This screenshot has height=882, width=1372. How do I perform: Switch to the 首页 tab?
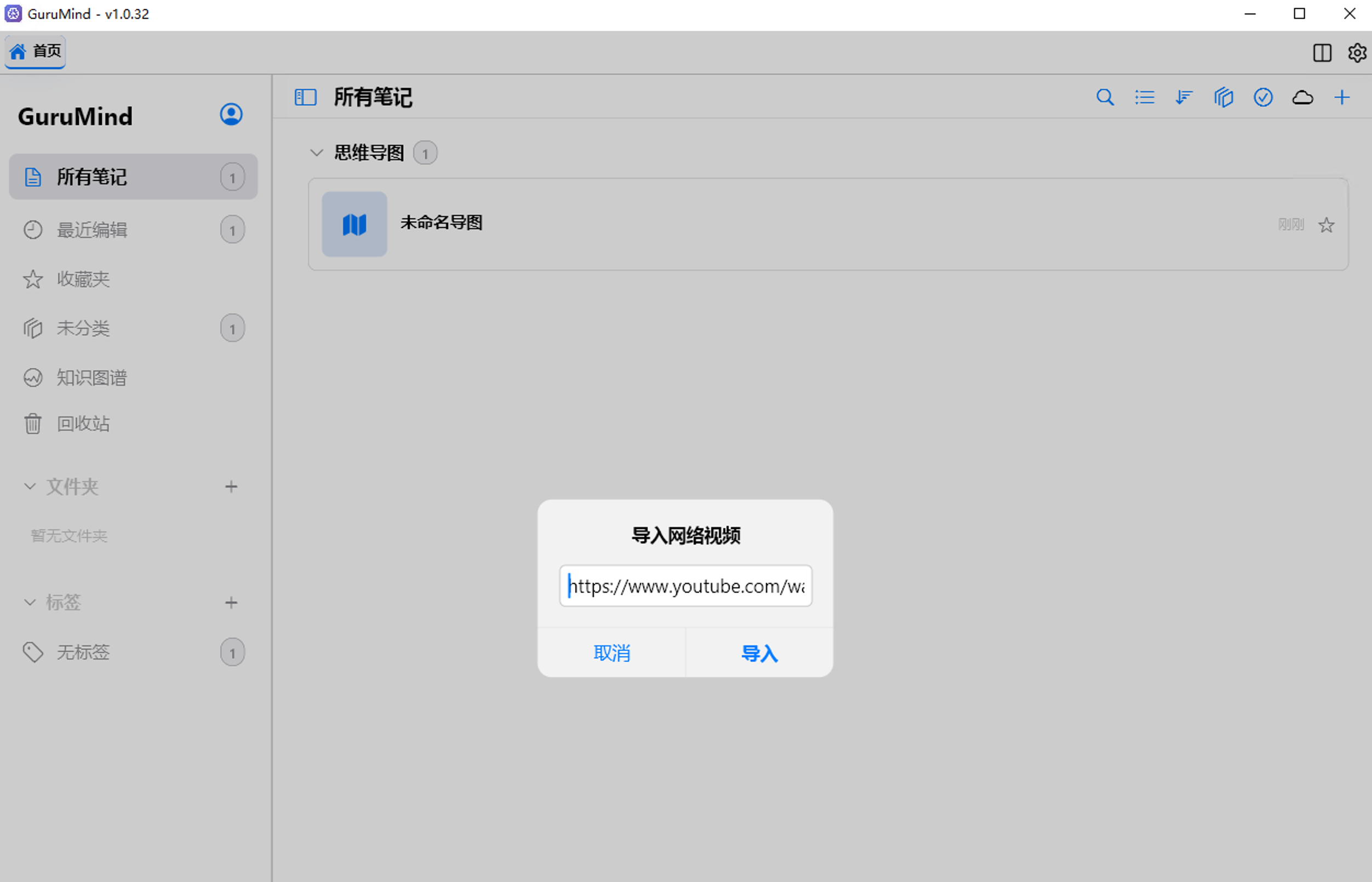tap(35, 51)
